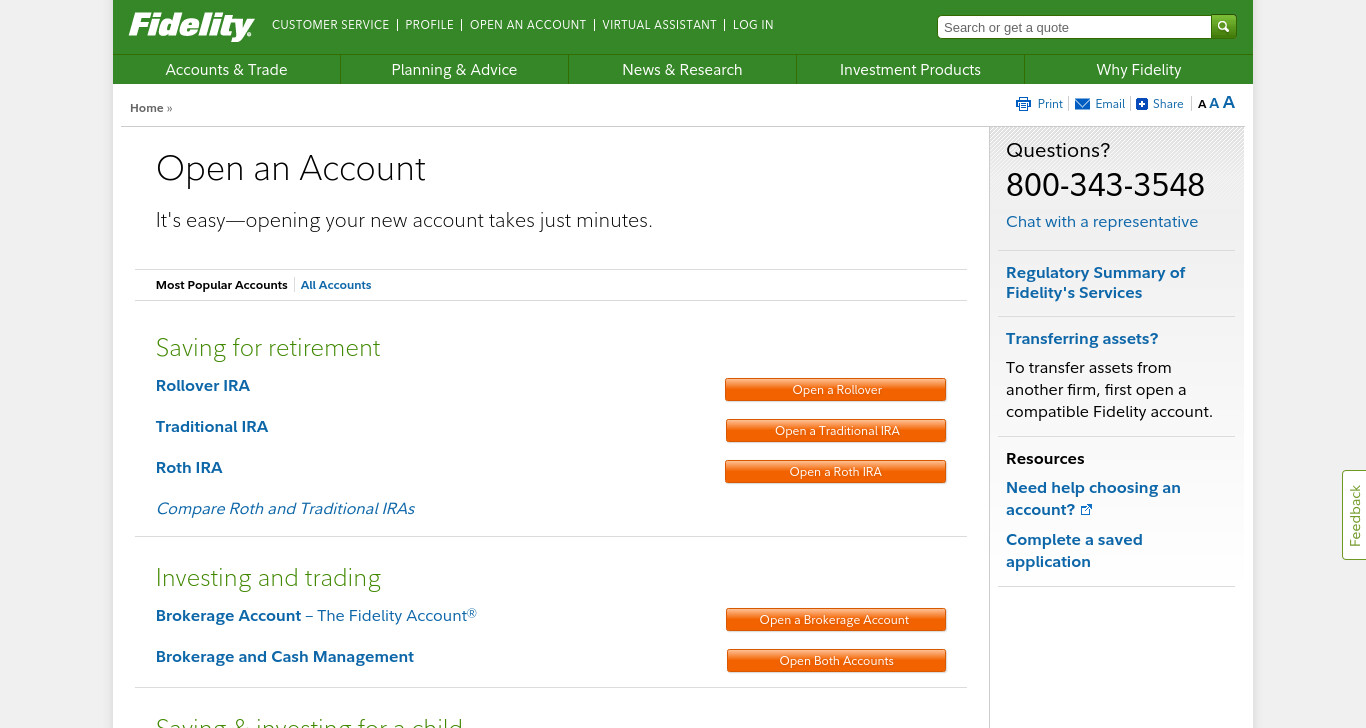Open Investment Products menu
Image resolution: width=1366 pixels, height=728 pixels.
pyautogui.click(x=910, y=70)
